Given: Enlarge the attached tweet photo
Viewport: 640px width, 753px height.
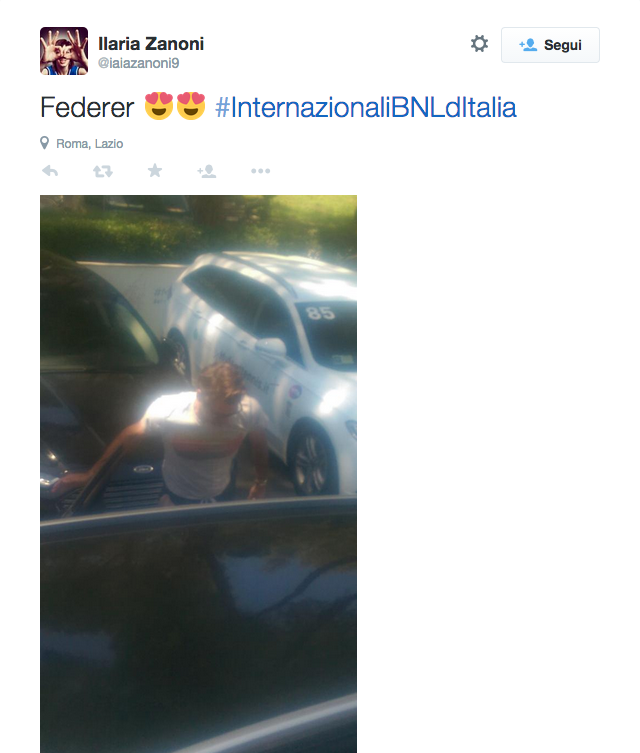Looking at the screenshot, I should pyautogui.click(x=198, y=474).
